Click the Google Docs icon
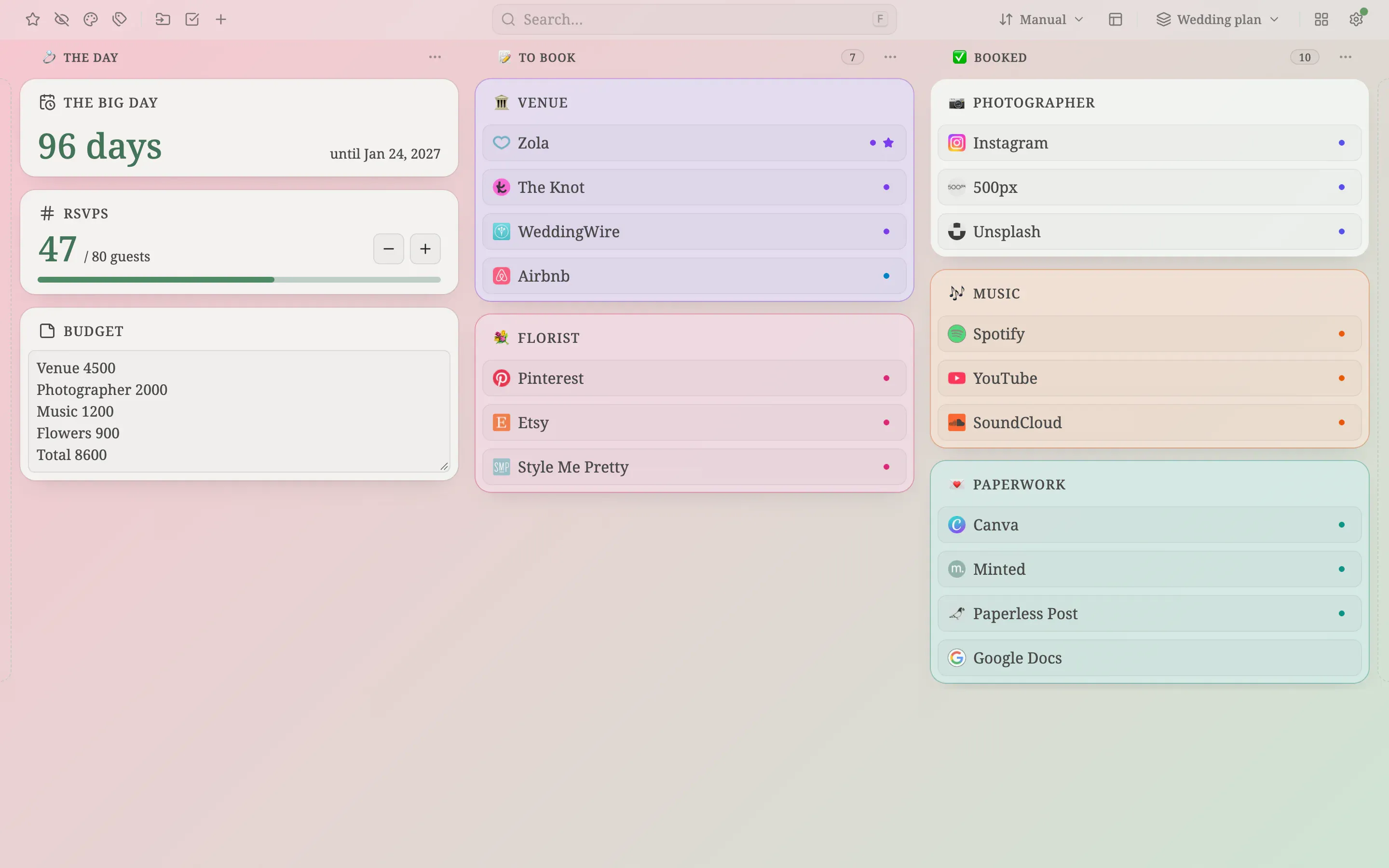Viewport: 1389px width, 868px height. click(957, 658)
